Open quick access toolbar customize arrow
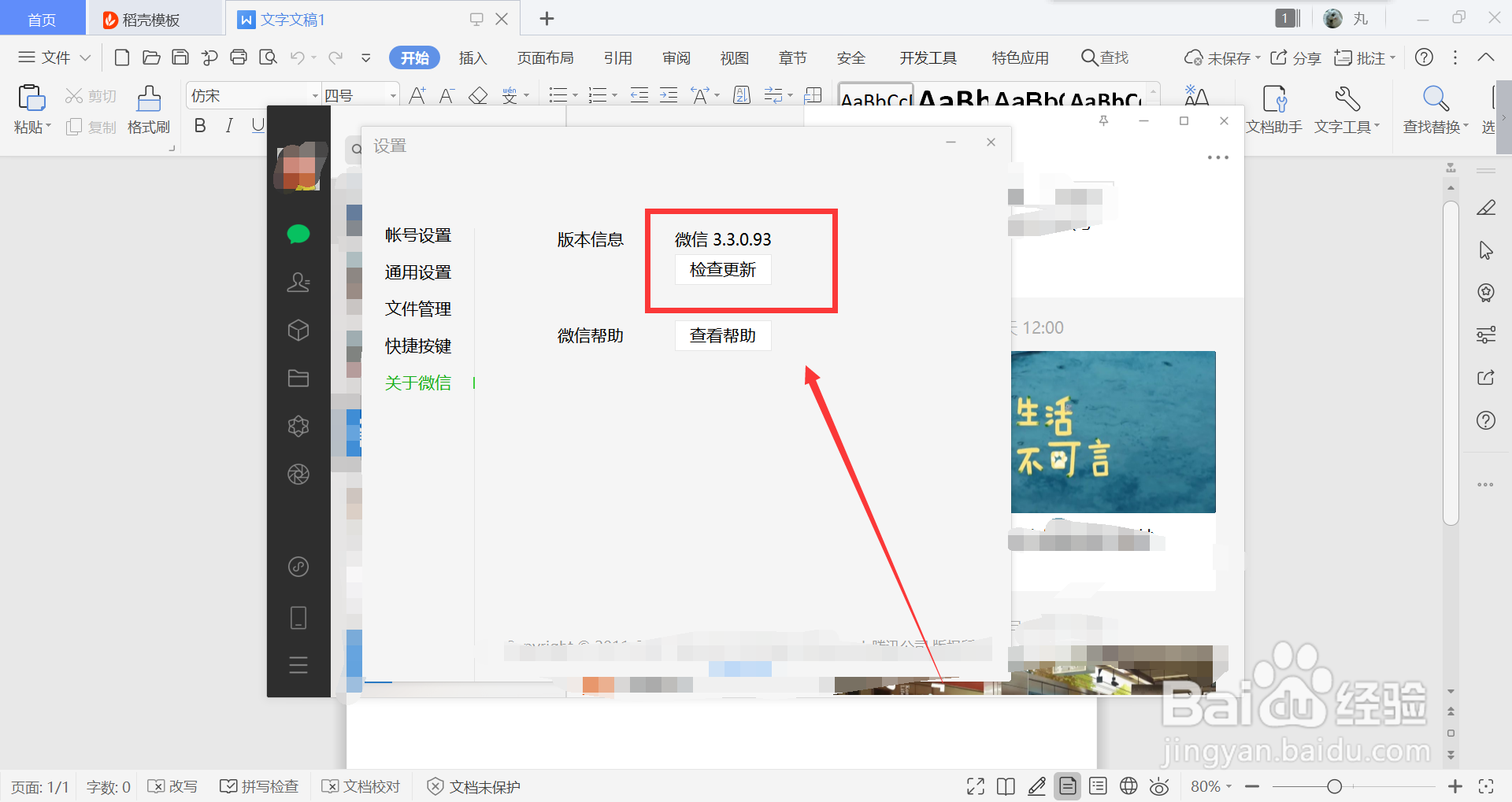The height and width of the screenshot is (802, 1512). coord(366,57)
